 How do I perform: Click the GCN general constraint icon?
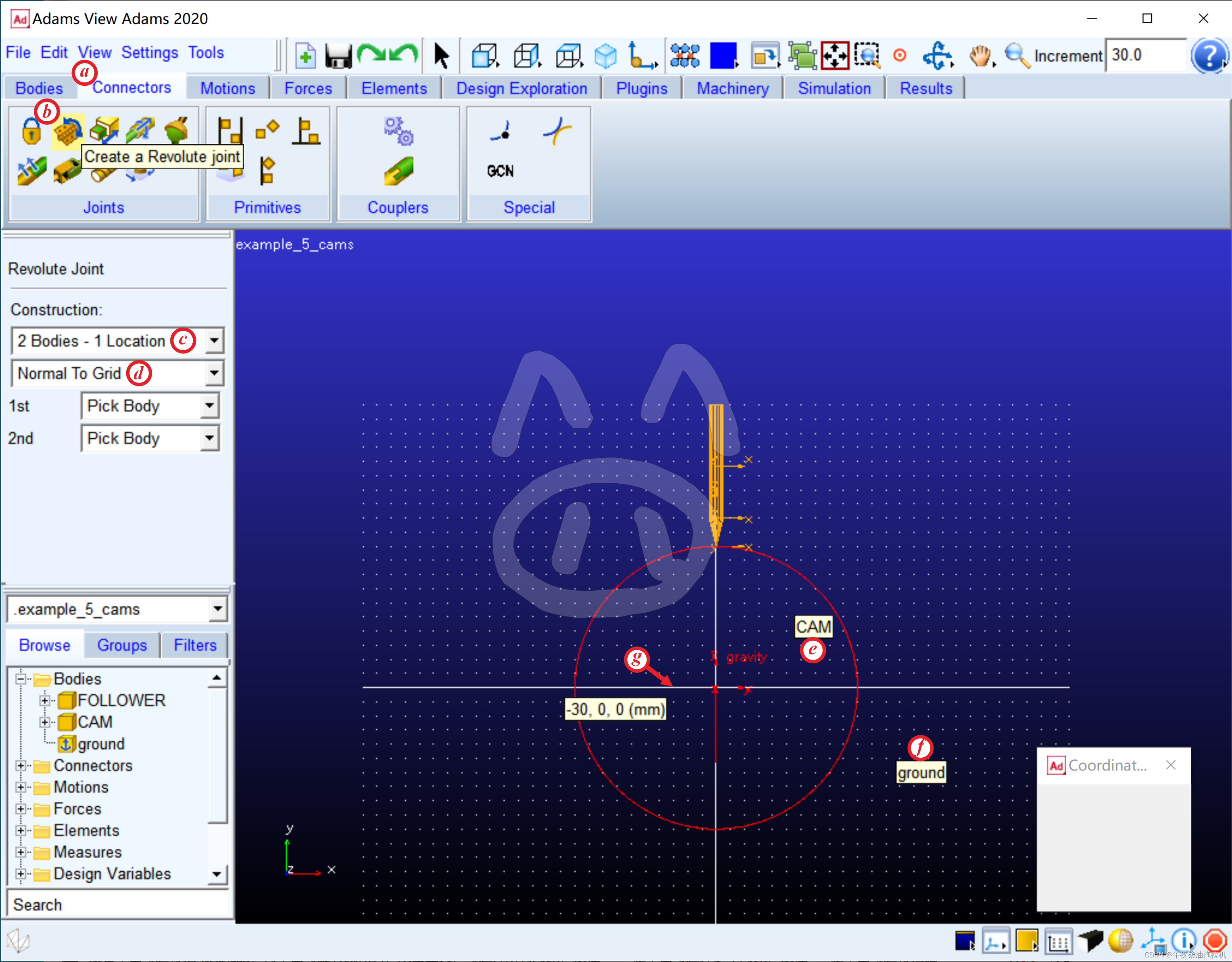500,171
